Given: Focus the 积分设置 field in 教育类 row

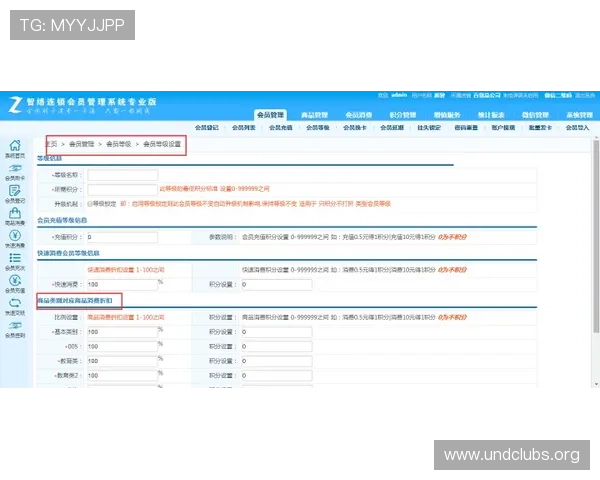Looking at the screenshot, I should [277, 361].
